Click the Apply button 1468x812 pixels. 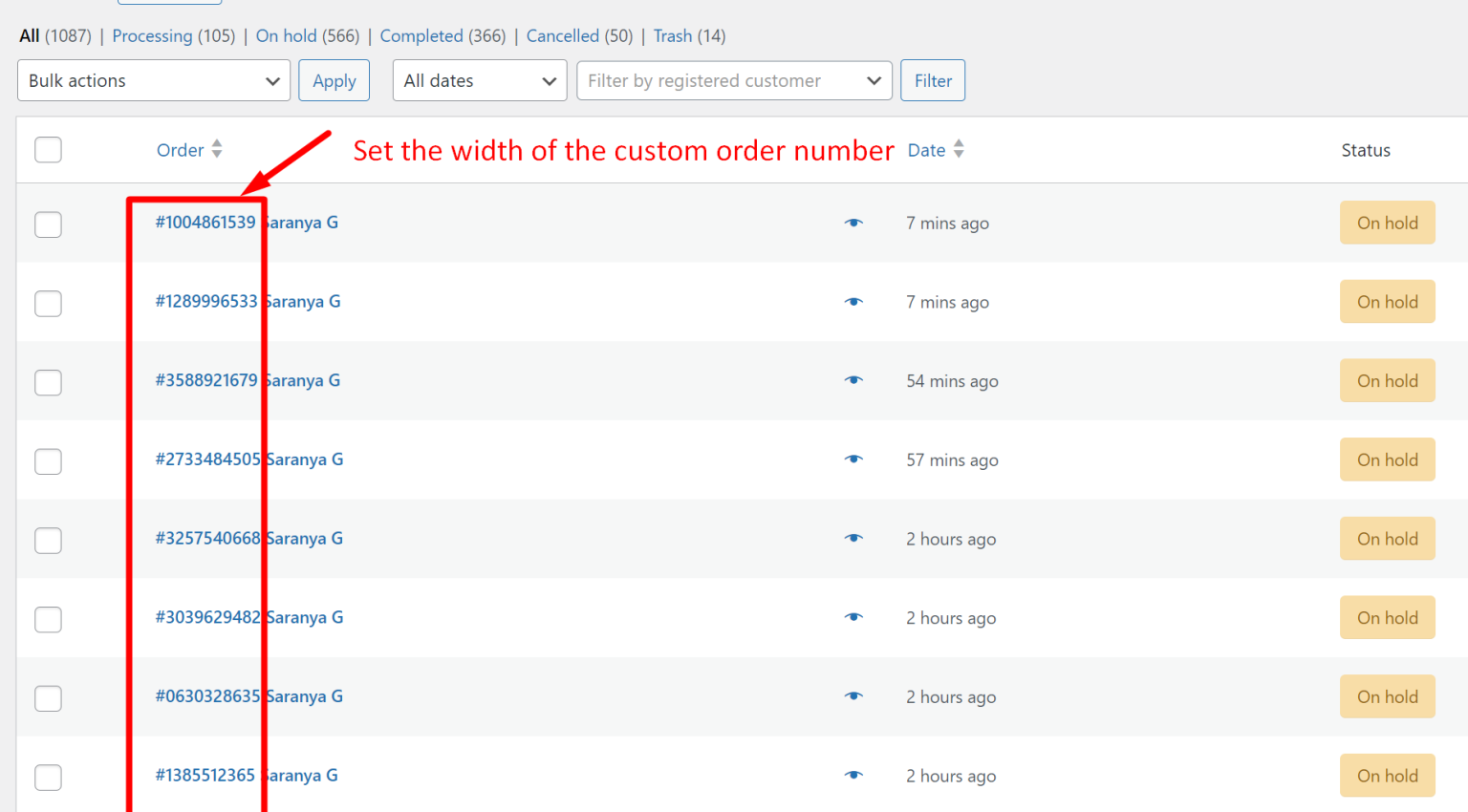pos(334,80)
